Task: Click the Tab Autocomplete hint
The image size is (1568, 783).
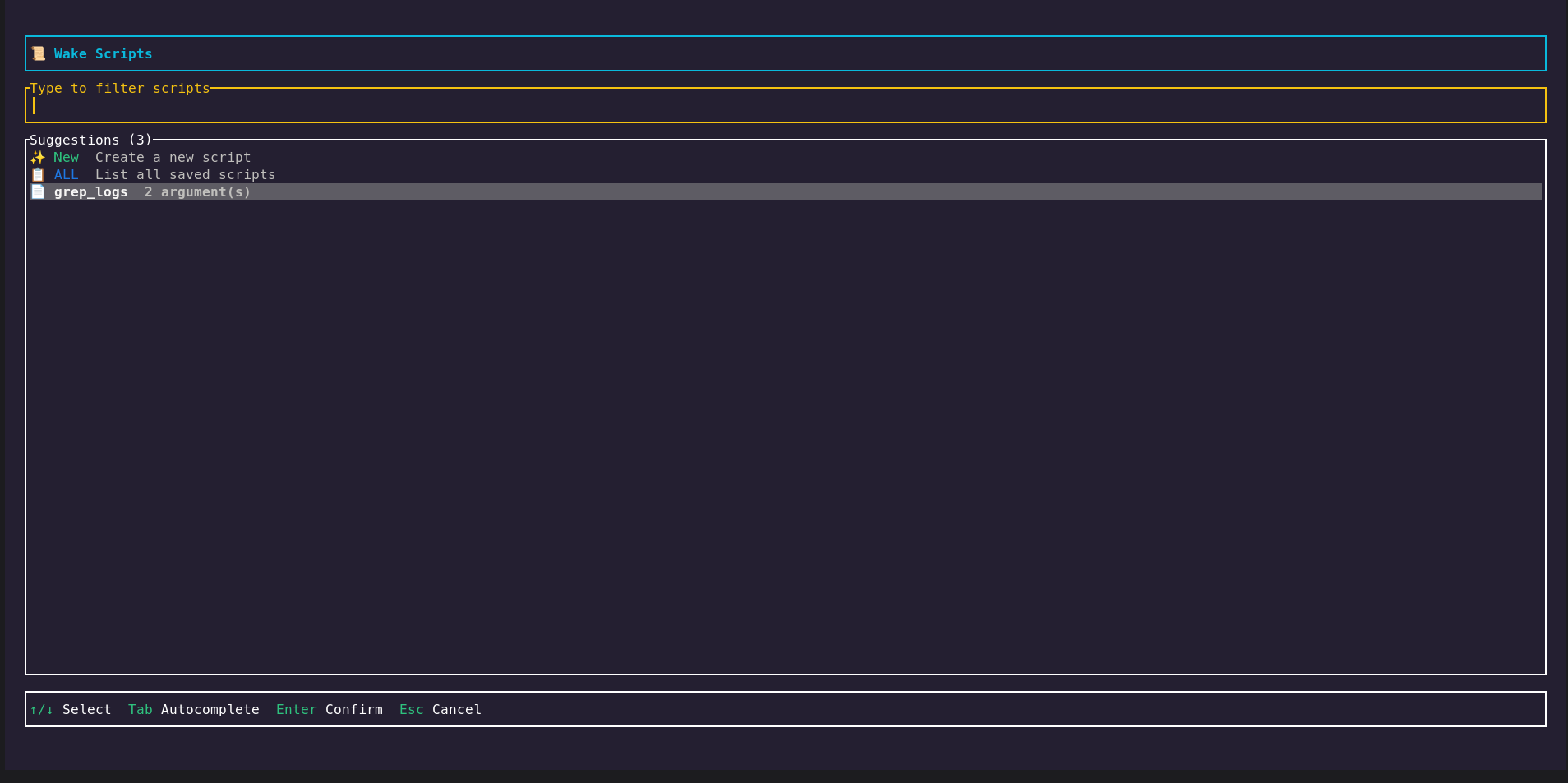Action: tap(194, 709)
